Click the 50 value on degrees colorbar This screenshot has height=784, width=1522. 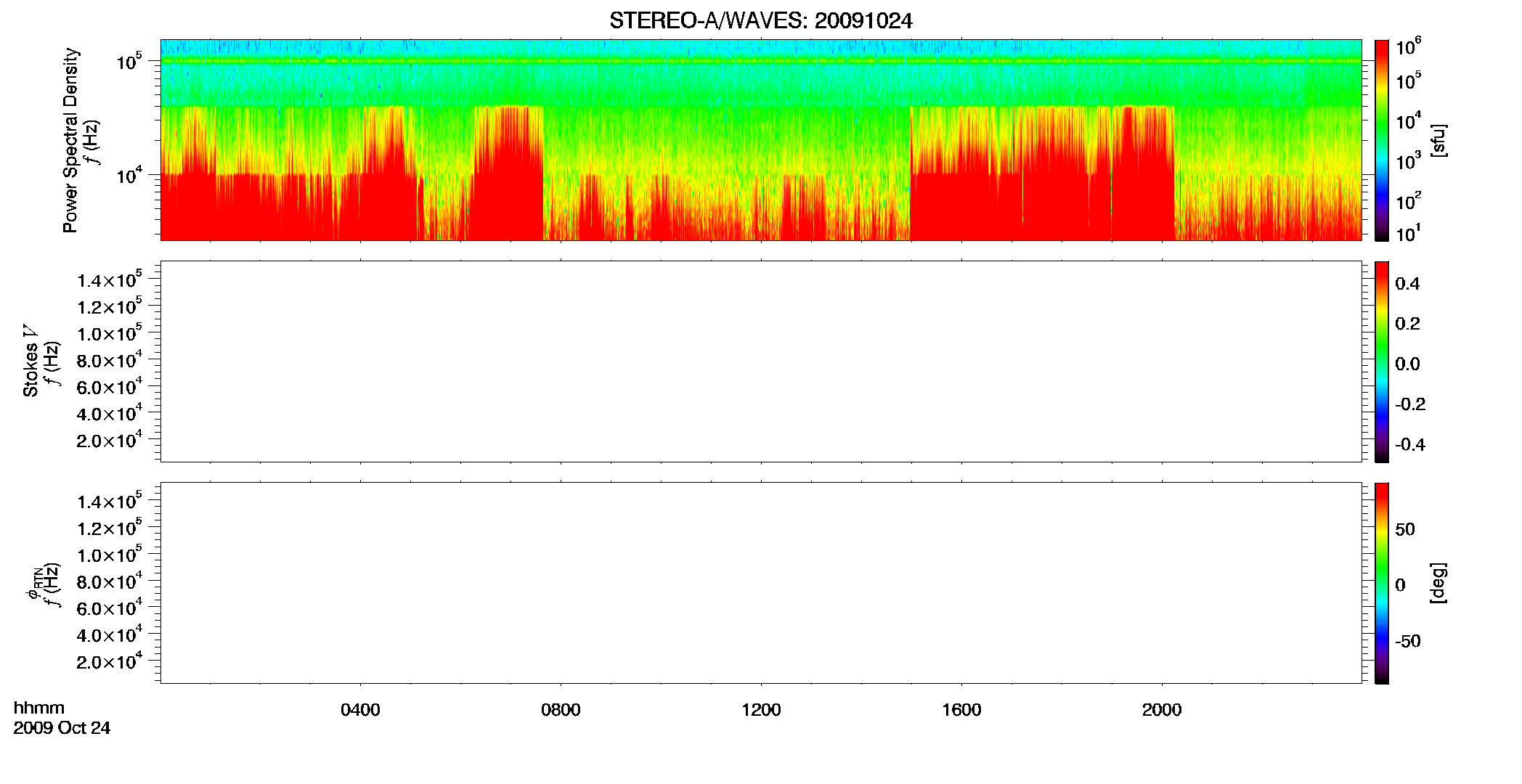pyautogui.click(x=1405, y=529)
